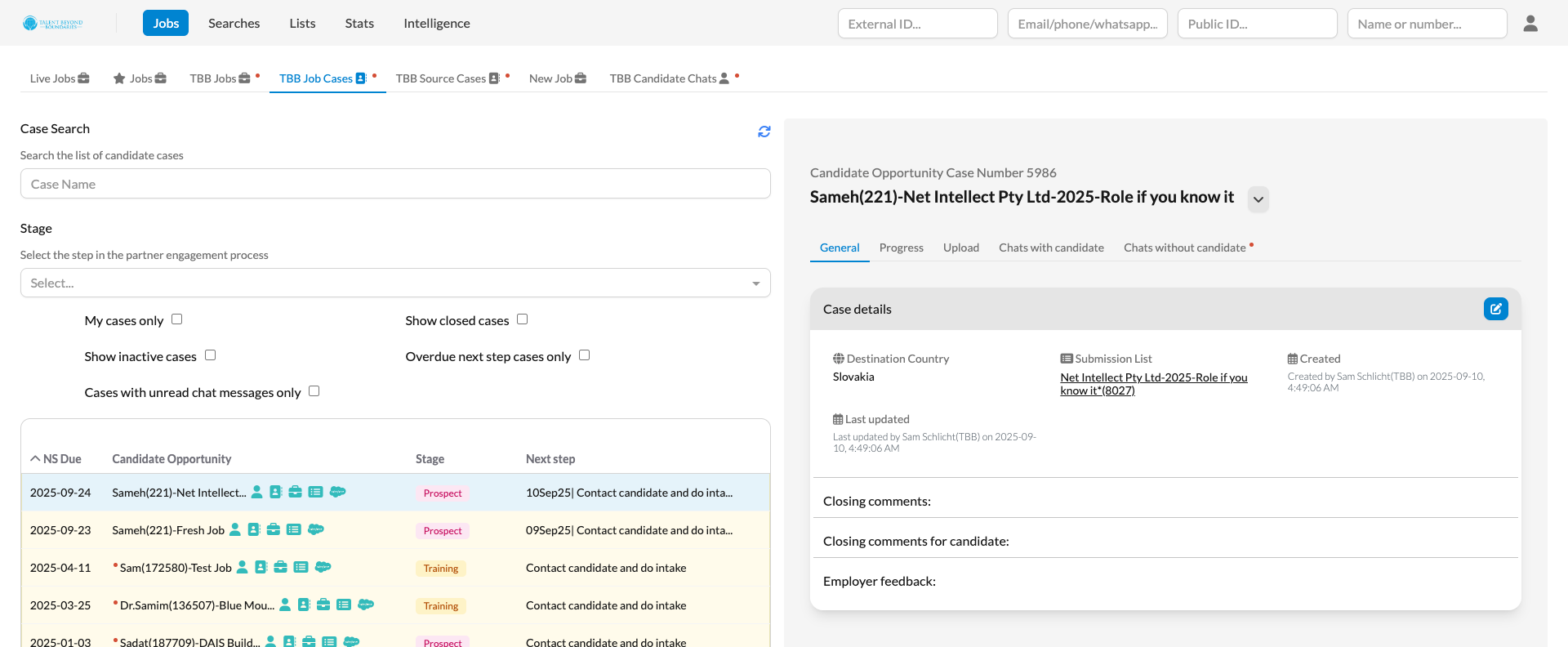1568x647 pixels.
Task: Expand the chevron next to the case title
Action: coord(1258,199)
